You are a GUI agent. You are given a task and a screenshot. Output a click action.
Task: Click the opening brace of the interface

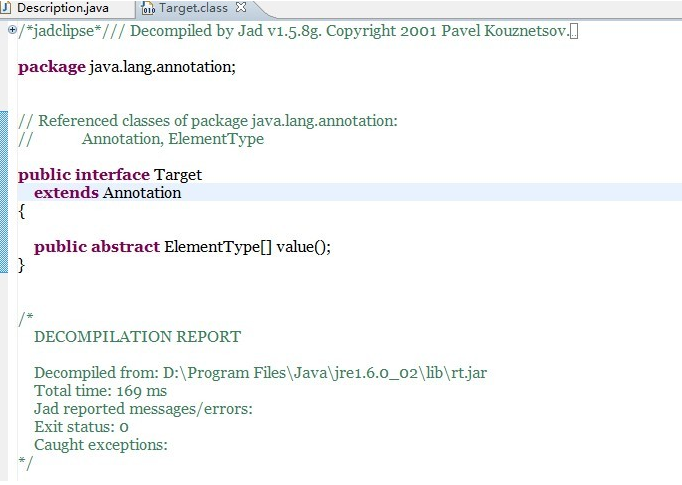(22, 212)
